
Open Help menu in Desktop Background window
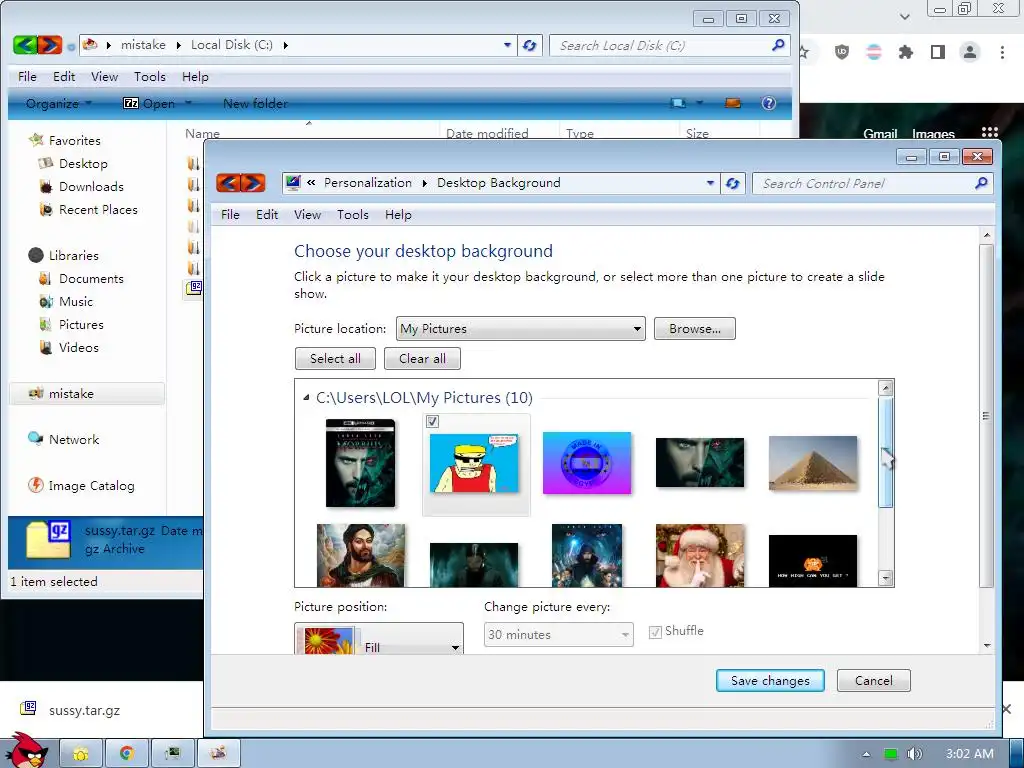pyautogui.click(x=398, y=215)
